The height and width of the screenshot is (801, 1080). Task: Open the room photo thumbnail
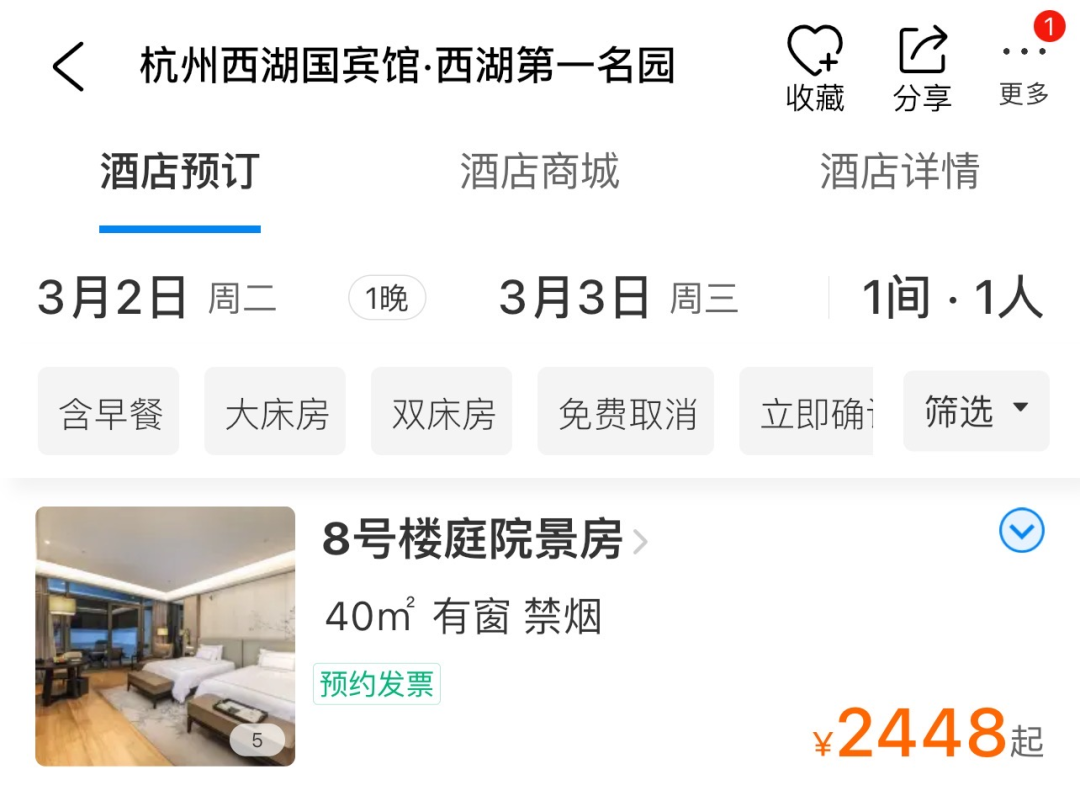pyautogui.click(x=165, y=636)
